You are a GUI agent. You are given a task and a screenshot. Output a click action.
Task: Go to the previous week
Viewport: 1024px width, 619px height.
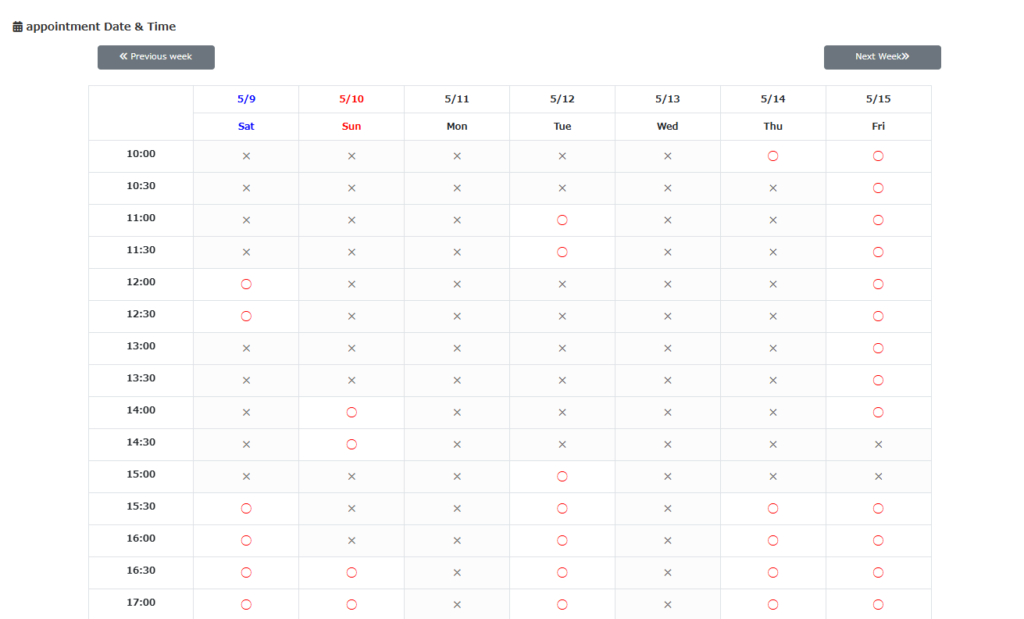click(156, 57)
